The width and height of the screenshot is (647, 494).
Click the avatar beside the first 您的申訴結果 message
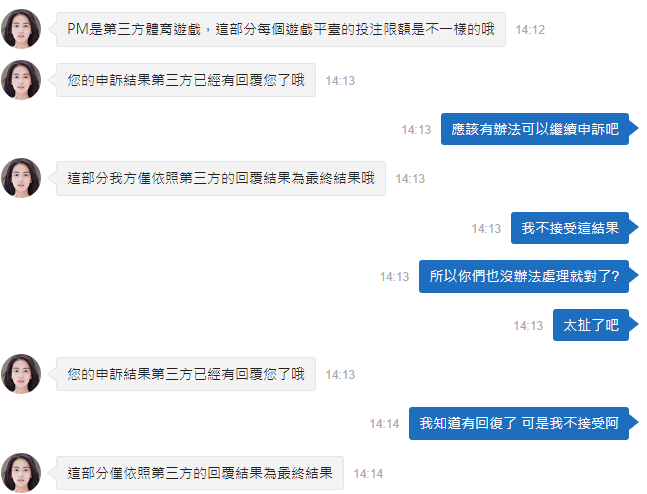[x=21, y=80]
